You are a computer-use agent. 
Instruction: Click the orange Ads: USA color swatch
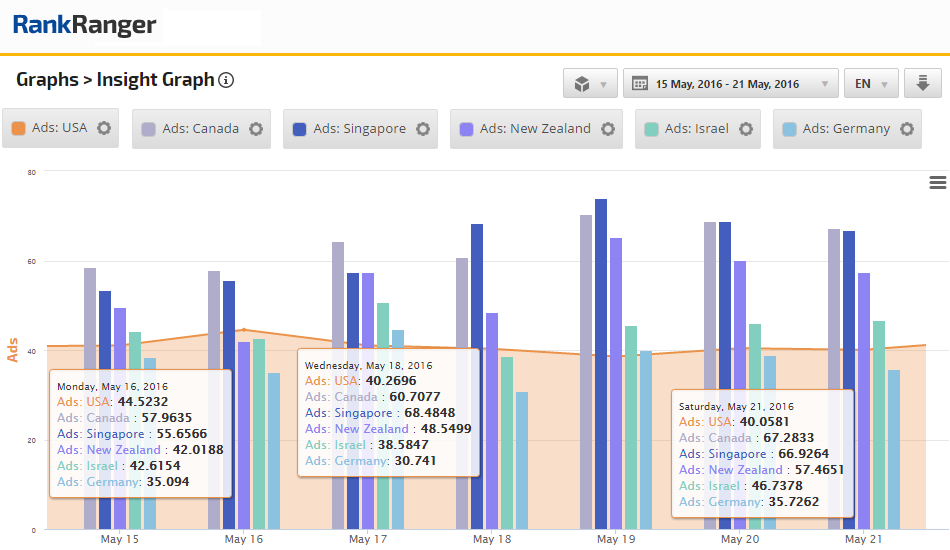point(18,129)
